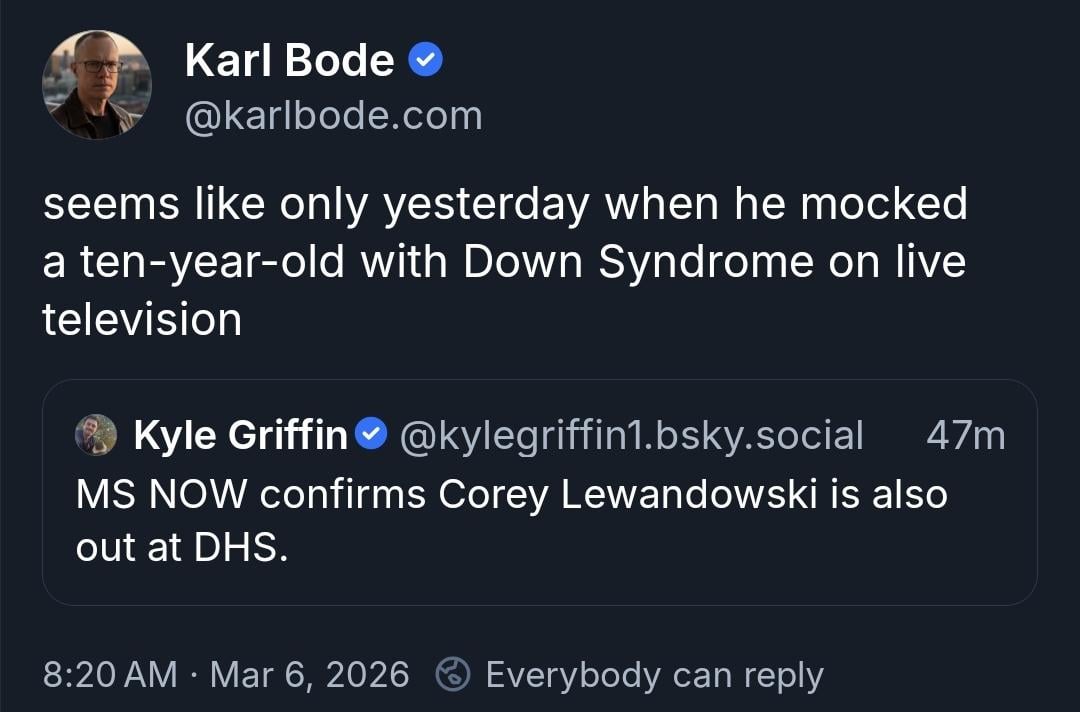Click Karl Bode's profile avatar

[97, 84]
